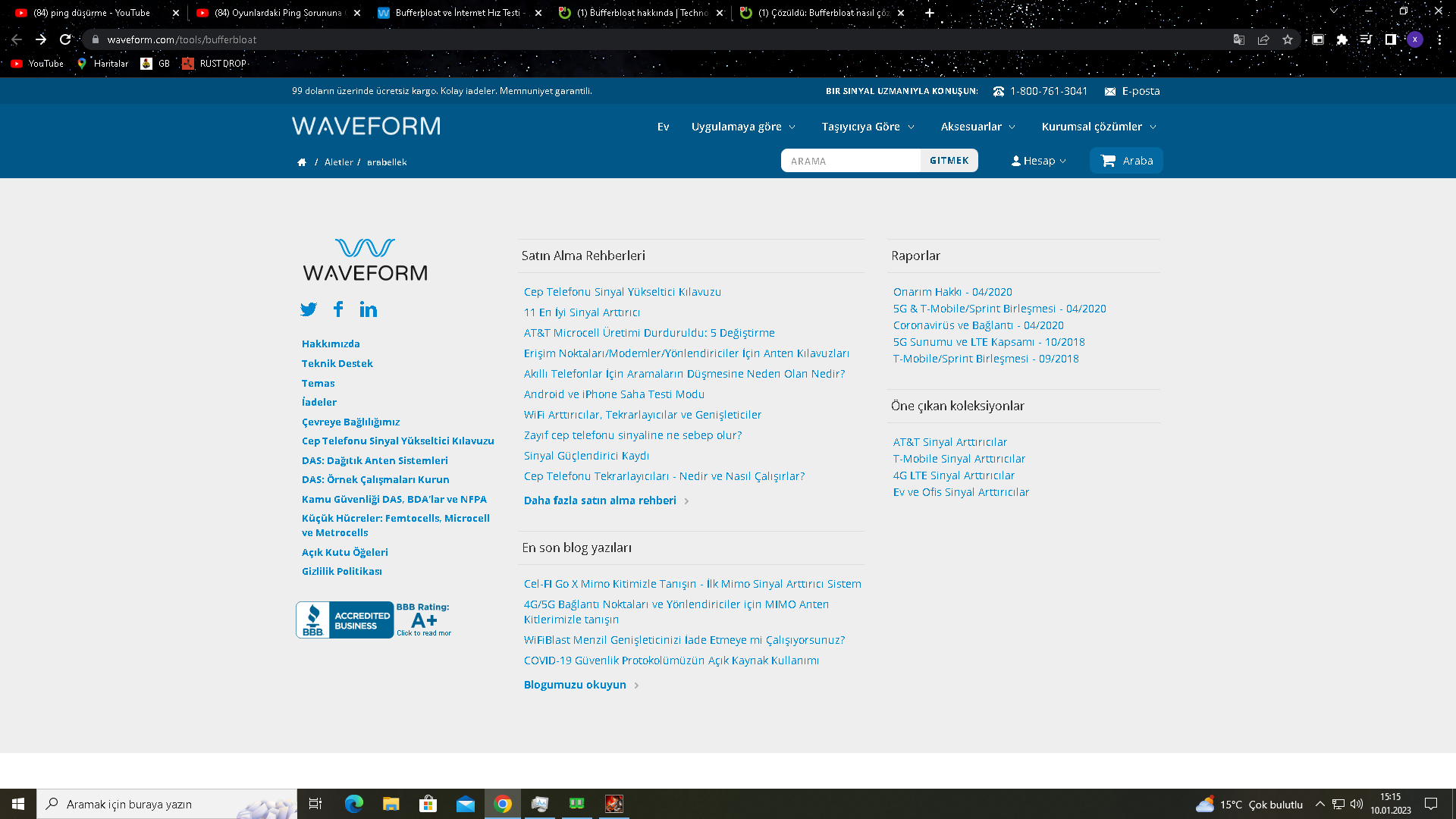Open Chrome extensions puzzle icon

pos(1342,39)
